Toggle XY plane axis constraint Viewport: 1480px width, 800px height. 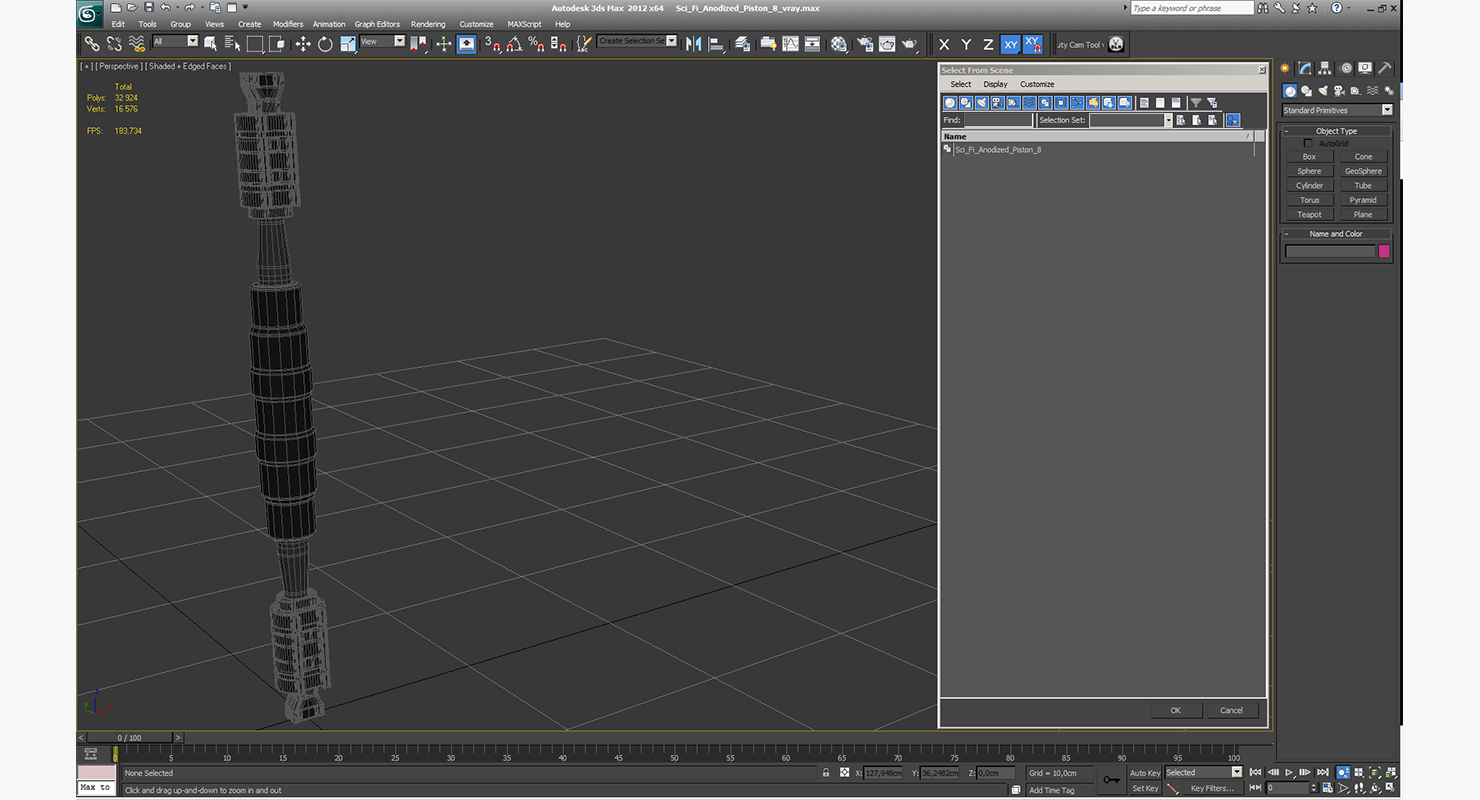coord(1010,44)
